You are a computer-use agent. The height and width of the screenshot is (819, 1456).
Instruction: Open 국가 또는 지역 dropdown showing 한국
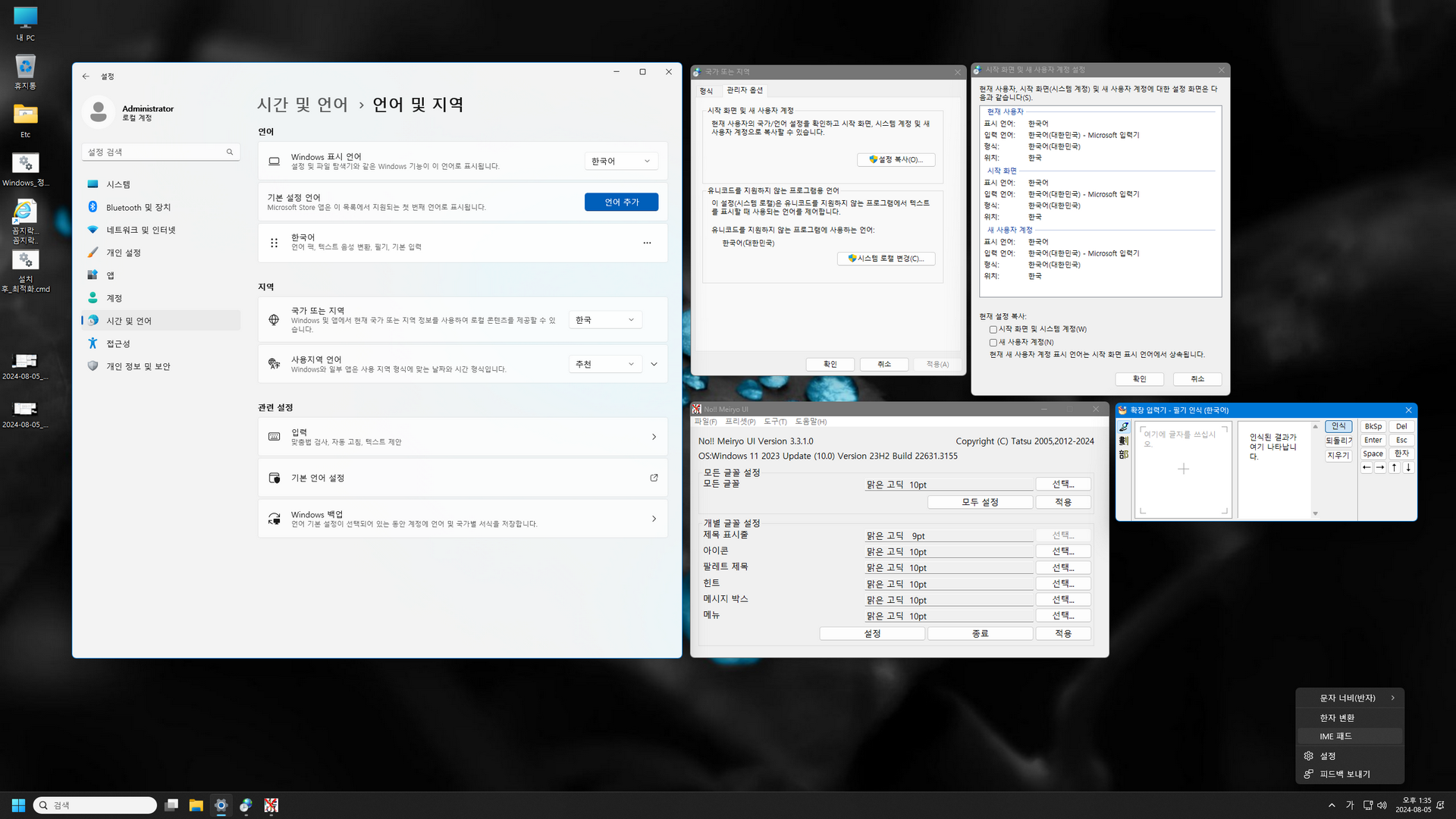click(605, 320)
